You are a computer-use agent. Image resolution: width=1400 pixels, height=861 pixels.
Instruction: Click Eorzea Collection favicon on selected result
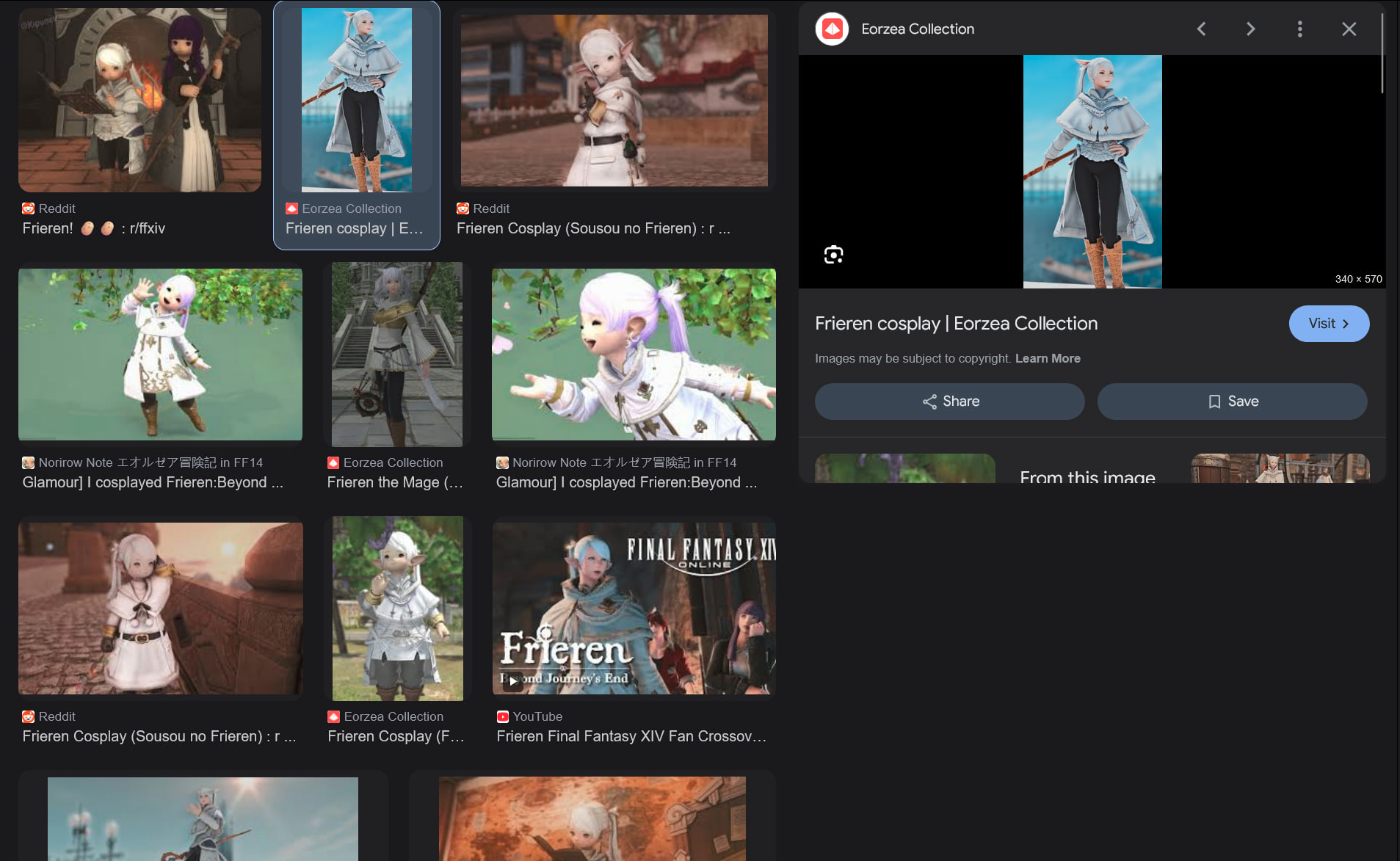291,208
